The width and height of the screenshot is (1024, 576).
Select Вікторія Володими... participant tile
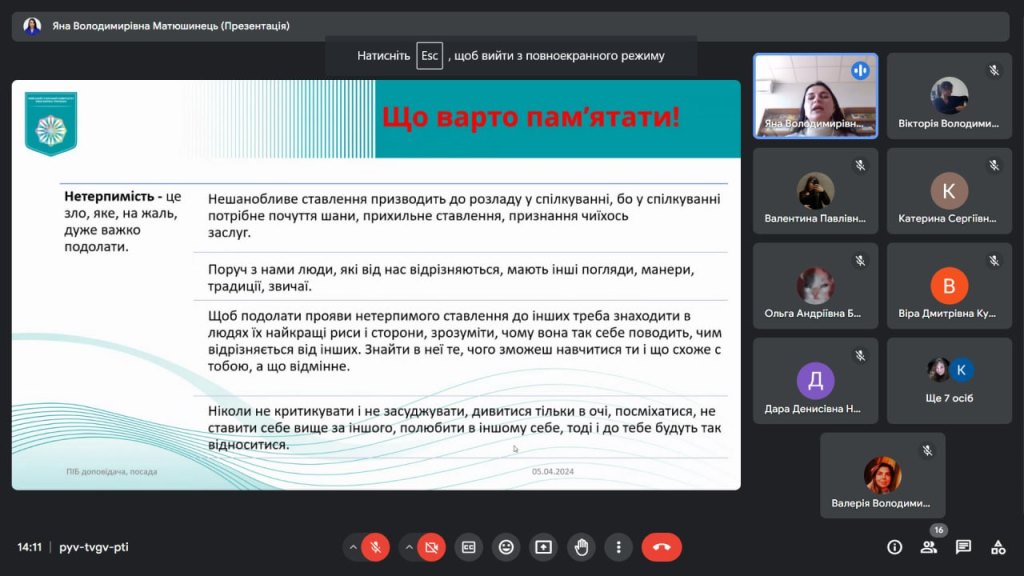point(950,96)
